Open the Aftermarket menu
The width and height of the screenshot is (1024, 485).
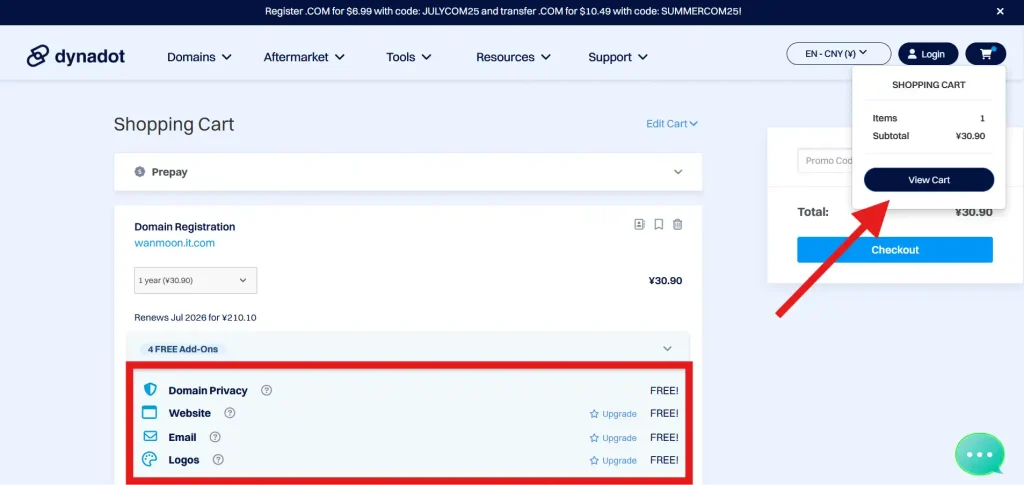304,57
